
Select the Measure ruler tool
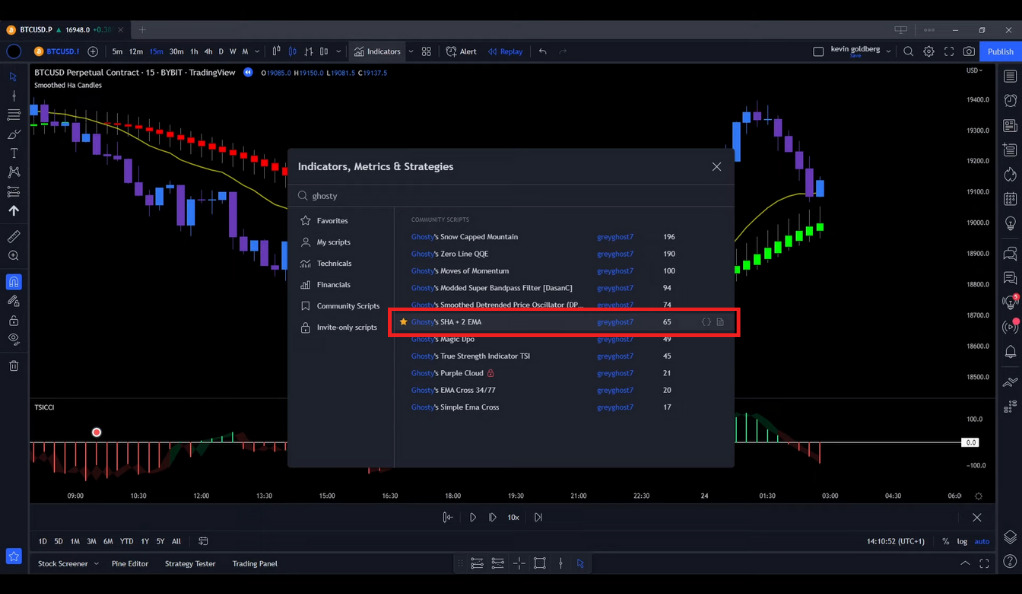(14, 236)
